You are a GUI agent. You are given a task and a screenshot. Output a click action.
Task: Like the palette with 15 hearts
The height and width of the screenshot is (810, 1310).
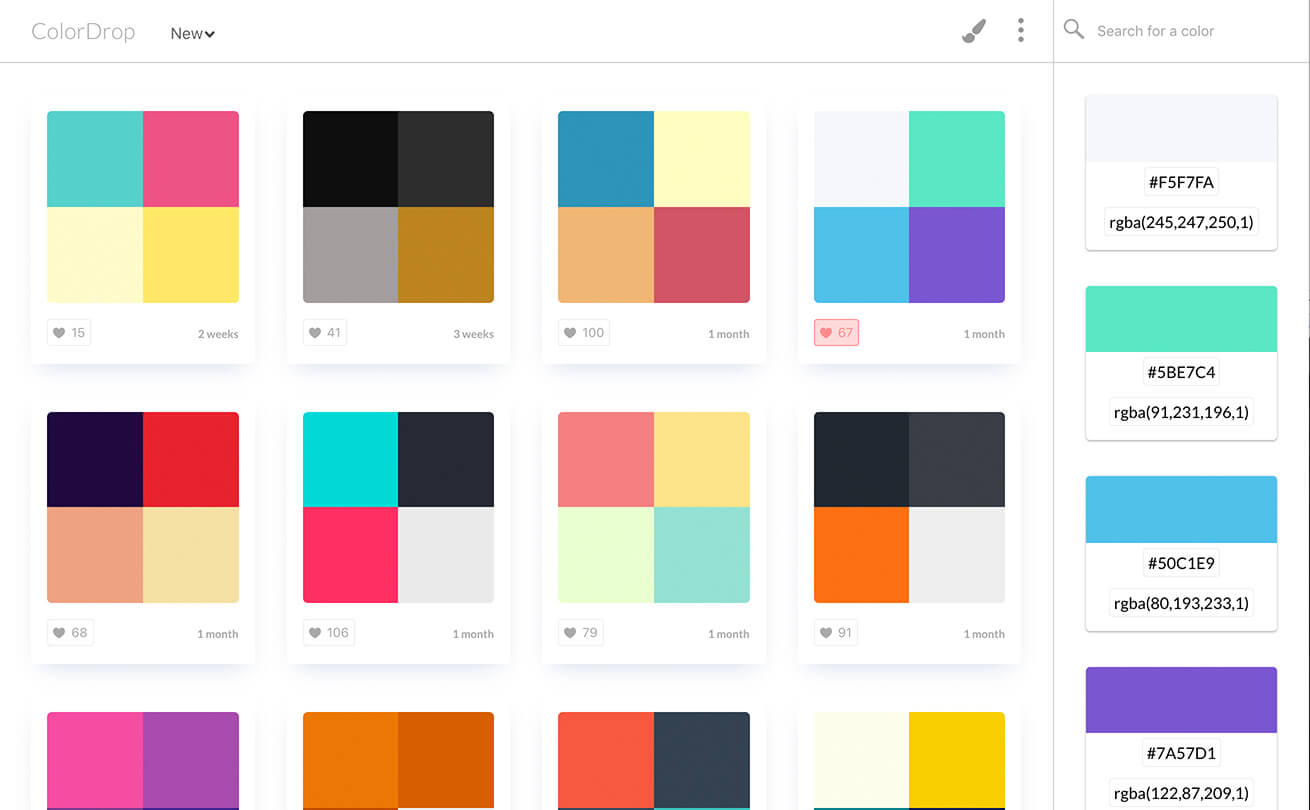[x=69, y=332]
